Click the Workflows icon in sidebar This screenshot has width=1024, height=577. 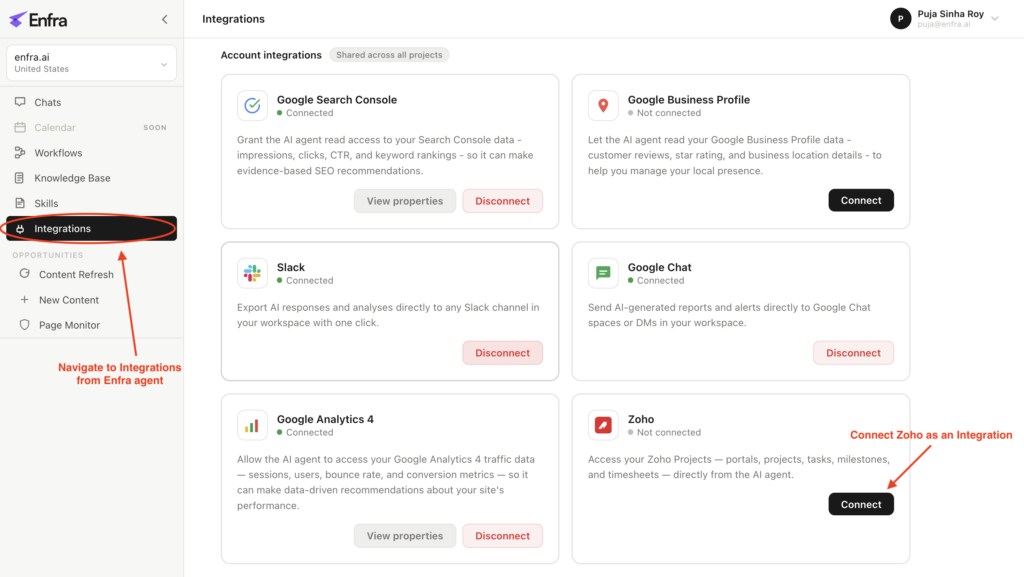tap(20, 153)
